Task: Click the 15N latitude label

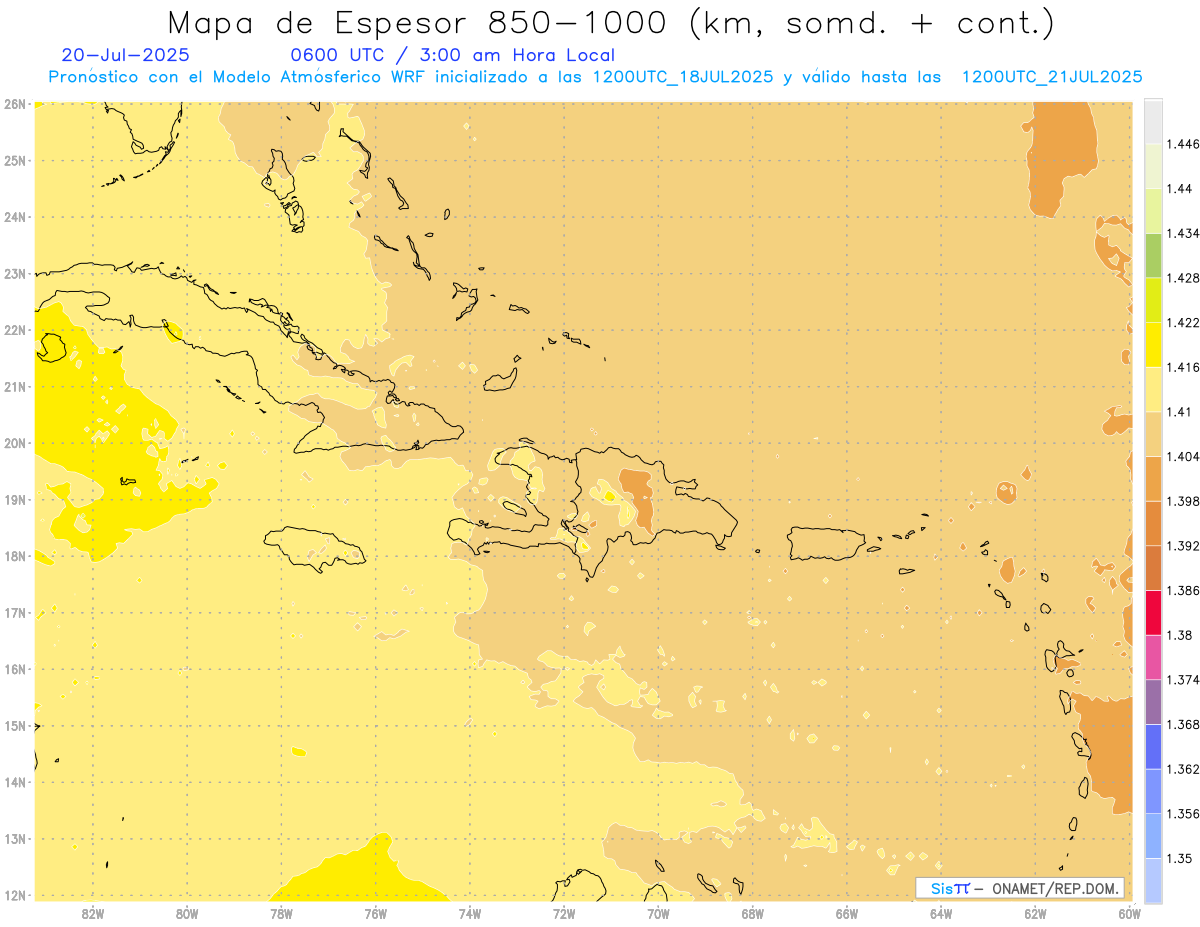Action: coord(15,725)
